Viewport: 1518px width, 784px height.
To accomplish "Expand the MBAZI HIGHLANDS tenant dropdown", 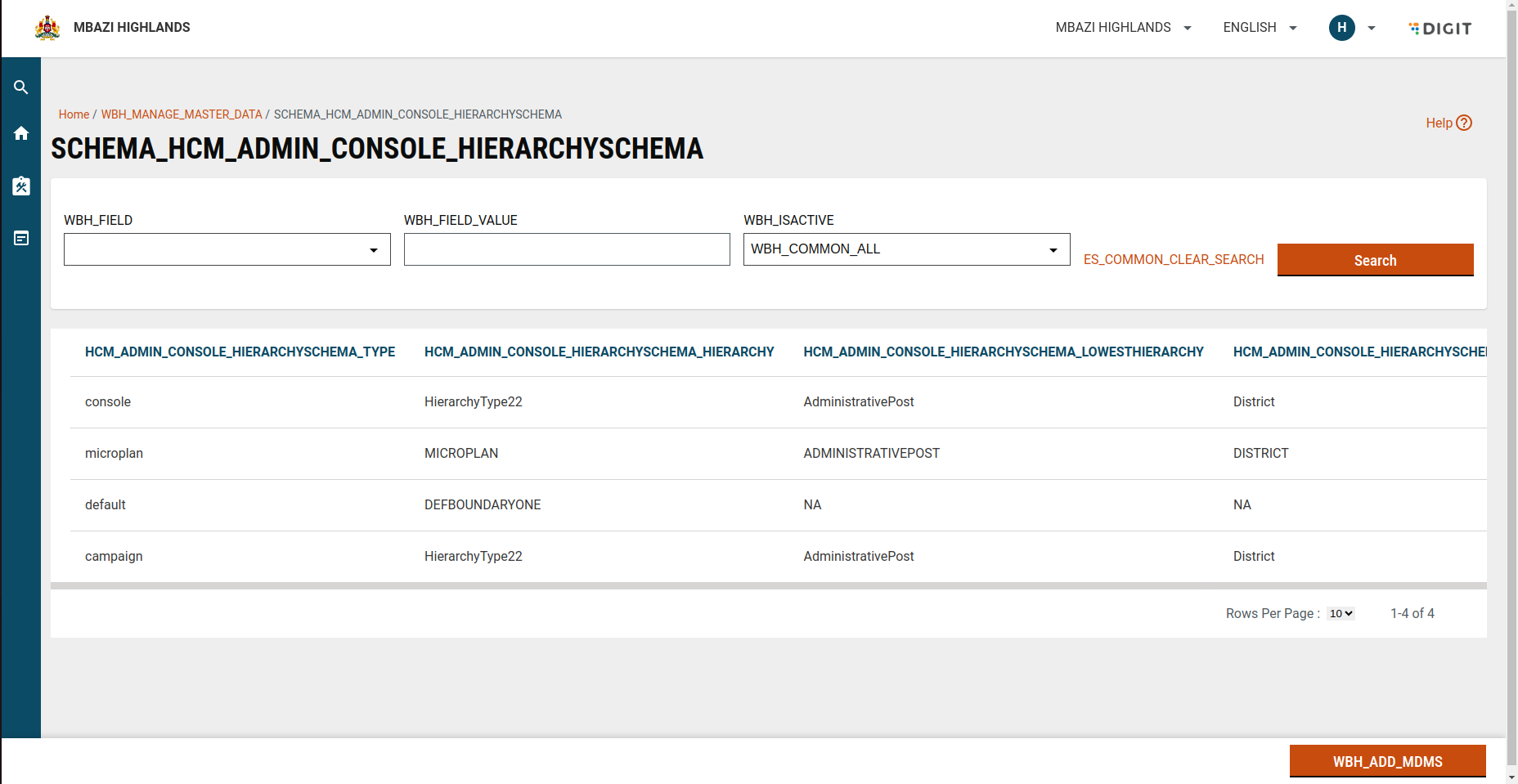I will (x=1123, y=28).
